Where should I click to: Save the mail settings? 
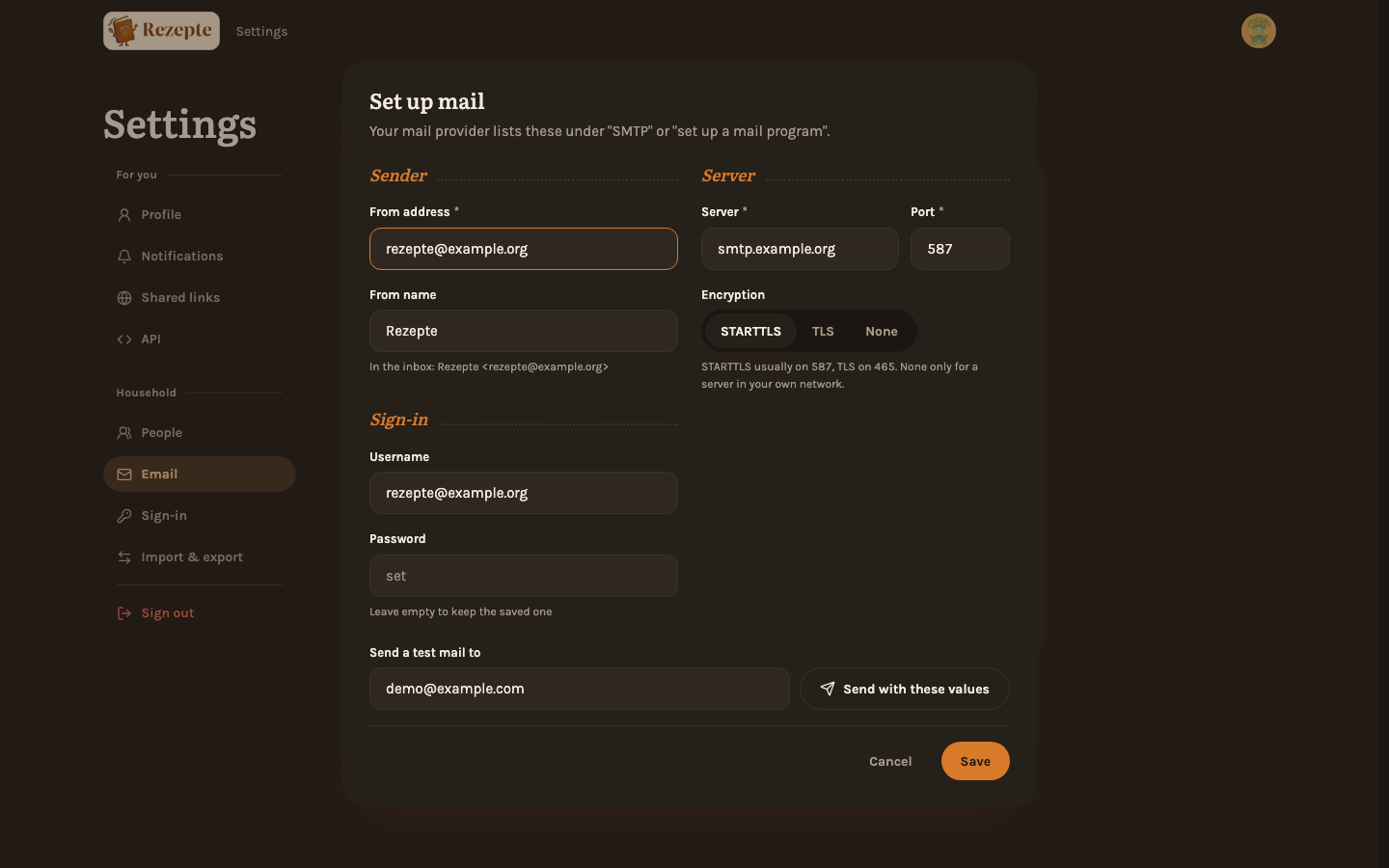(x=975, y=761)
